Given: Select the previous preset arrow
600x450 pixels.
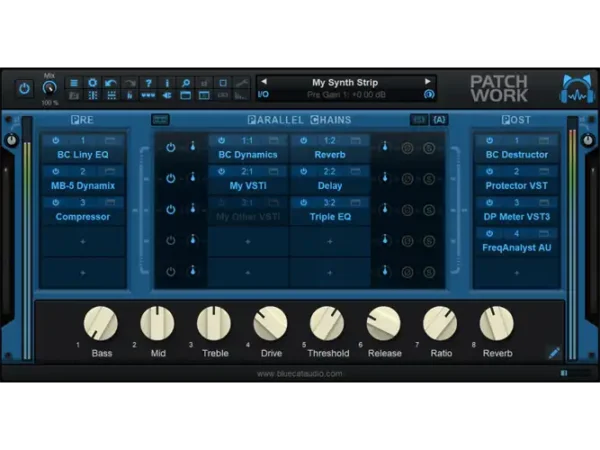Looking at the screenshot, I should [264, 82].
